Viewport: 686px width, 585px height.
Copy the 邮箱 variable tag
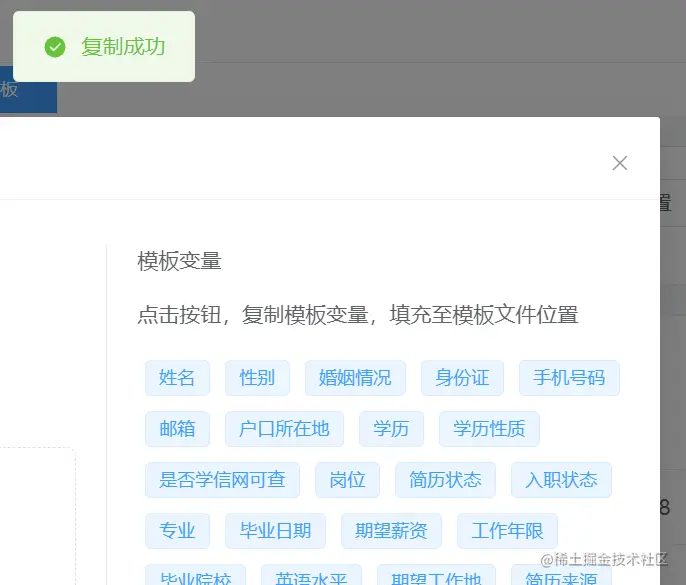point(177,429)
